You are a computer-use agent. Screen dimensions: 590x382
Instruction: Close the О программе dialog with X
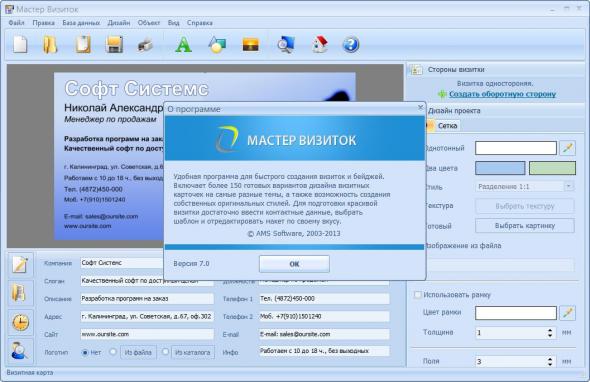(x=420, y=108)
